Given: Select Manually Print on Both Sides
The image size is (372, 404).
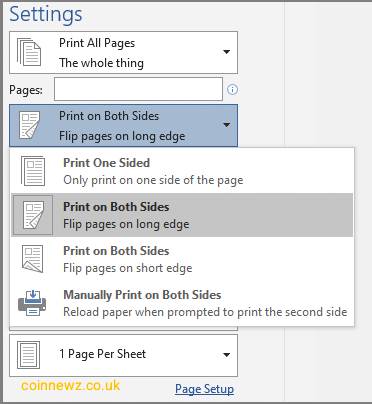Looking at the screenshot, I should 182,303.
